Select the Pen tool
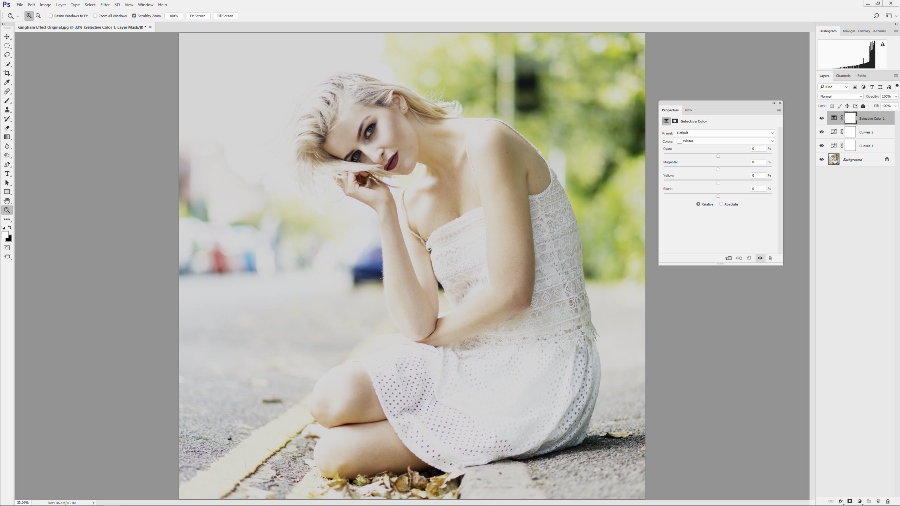900x506 pixels. 7,165
